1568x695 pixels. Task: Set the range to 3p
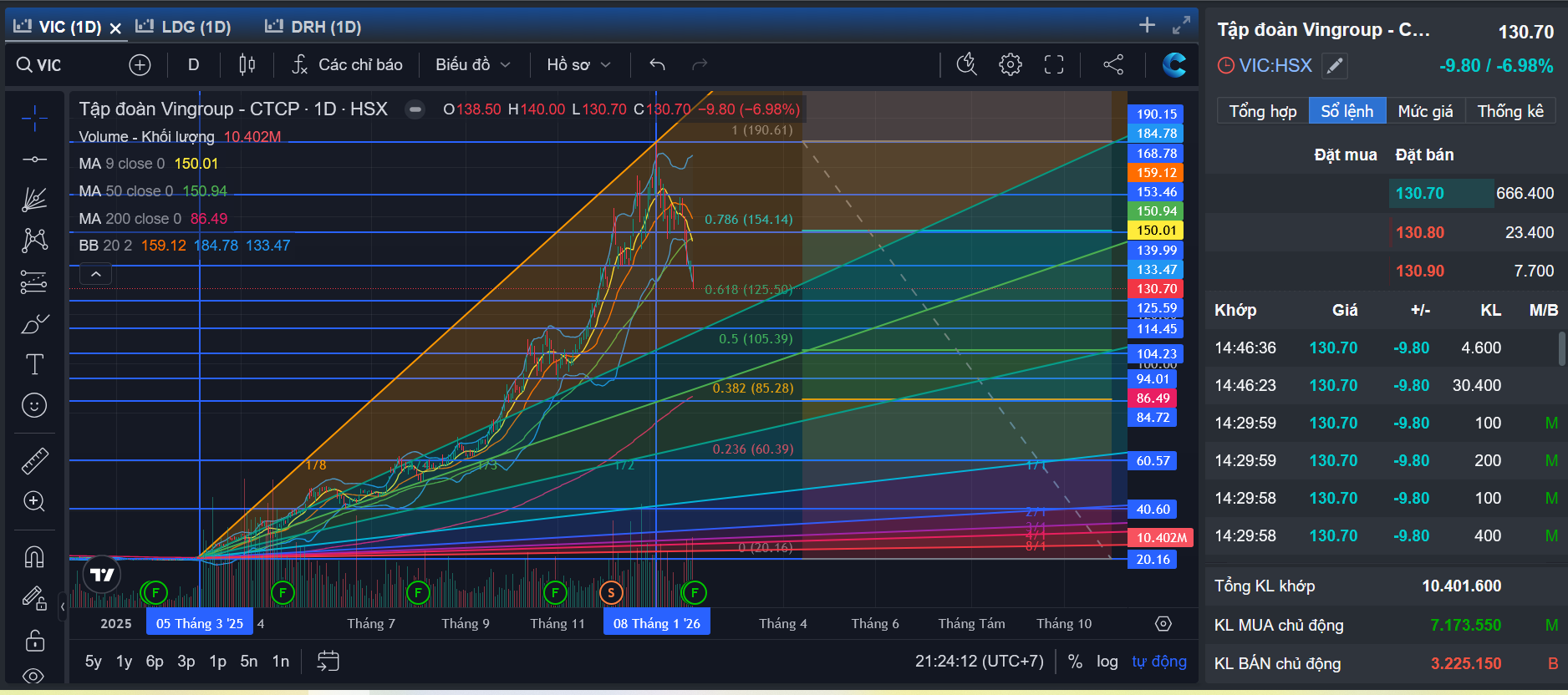pos(186,662)
